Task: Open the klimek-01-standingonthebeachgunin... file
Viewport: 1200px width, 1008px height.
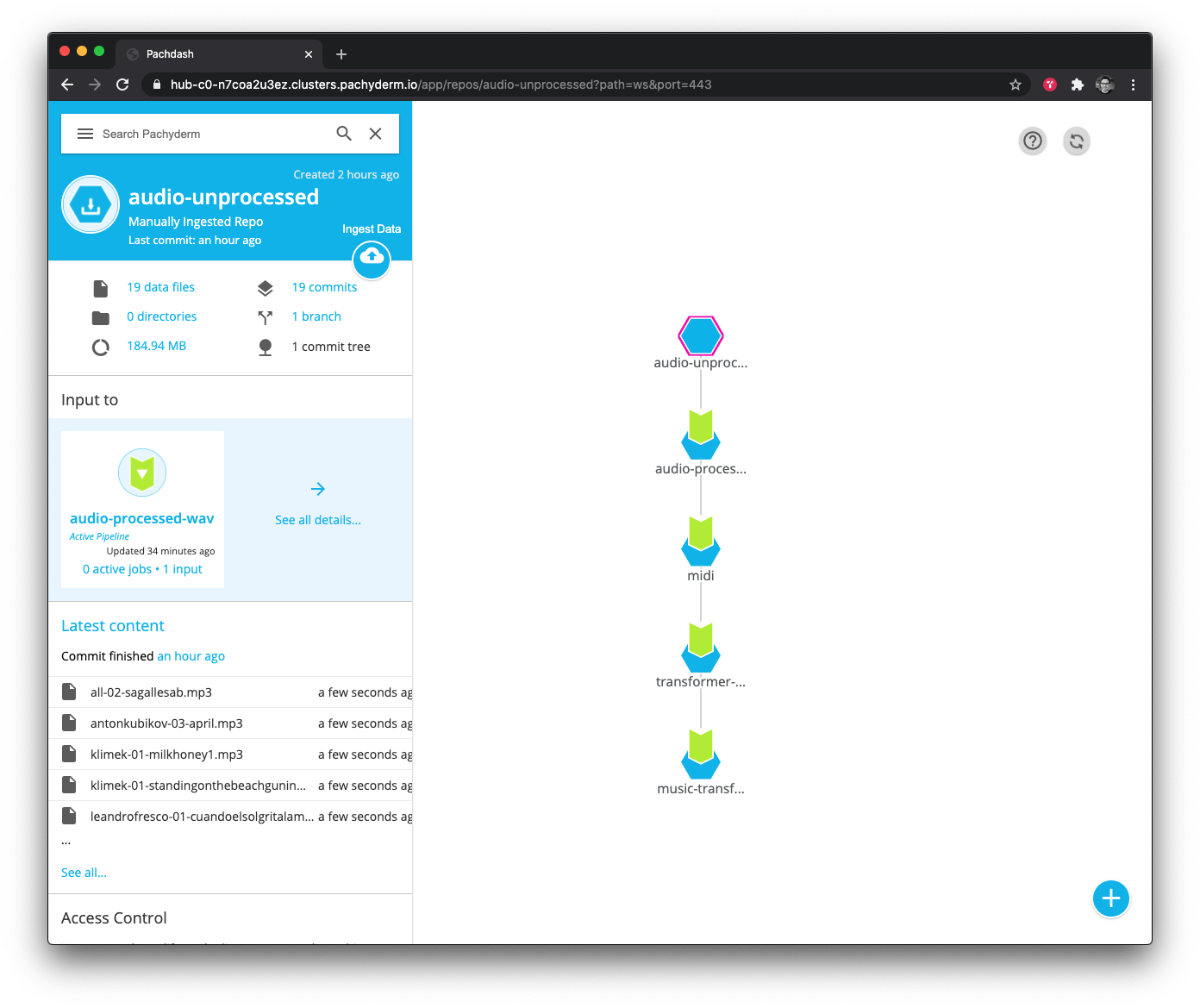Action: [x=198, y=786]
